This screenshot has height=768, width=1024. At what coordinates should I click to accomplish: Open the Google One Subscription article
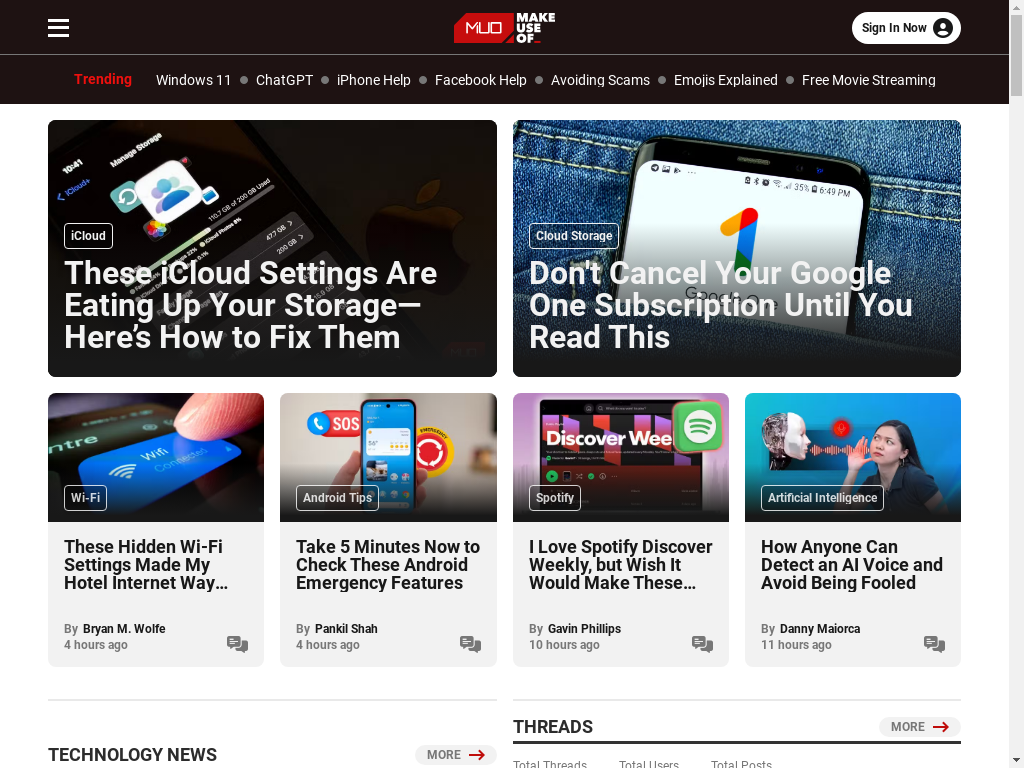coord(720,305)
